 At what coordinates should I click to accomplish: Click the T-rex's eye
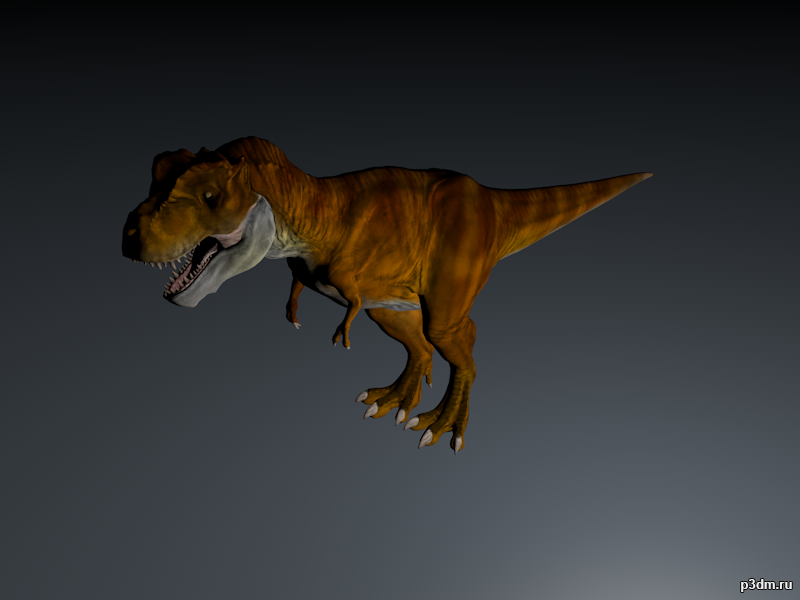(x=211, y=198)
